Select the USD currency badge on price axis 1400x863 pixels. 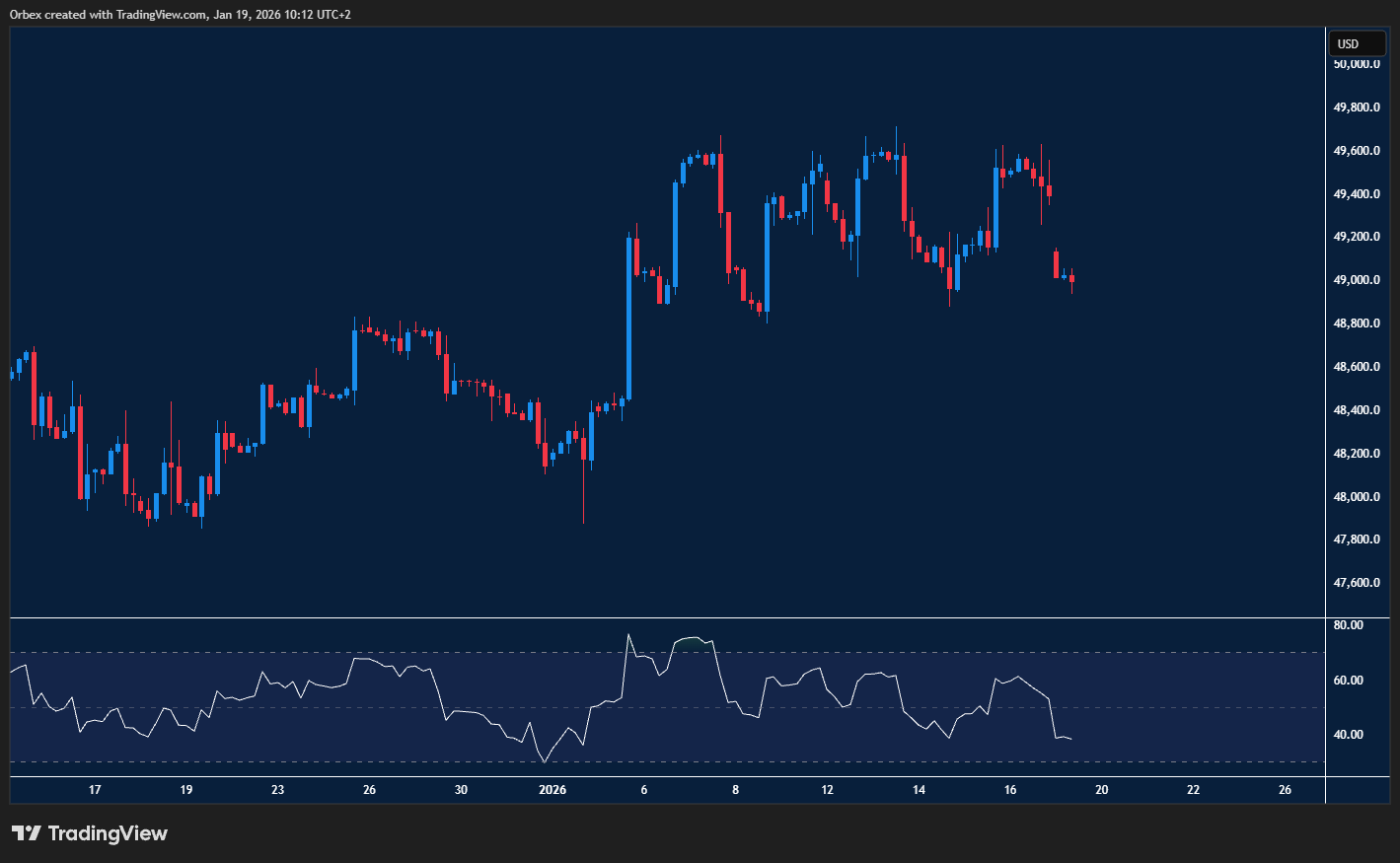pos(1357,43)
